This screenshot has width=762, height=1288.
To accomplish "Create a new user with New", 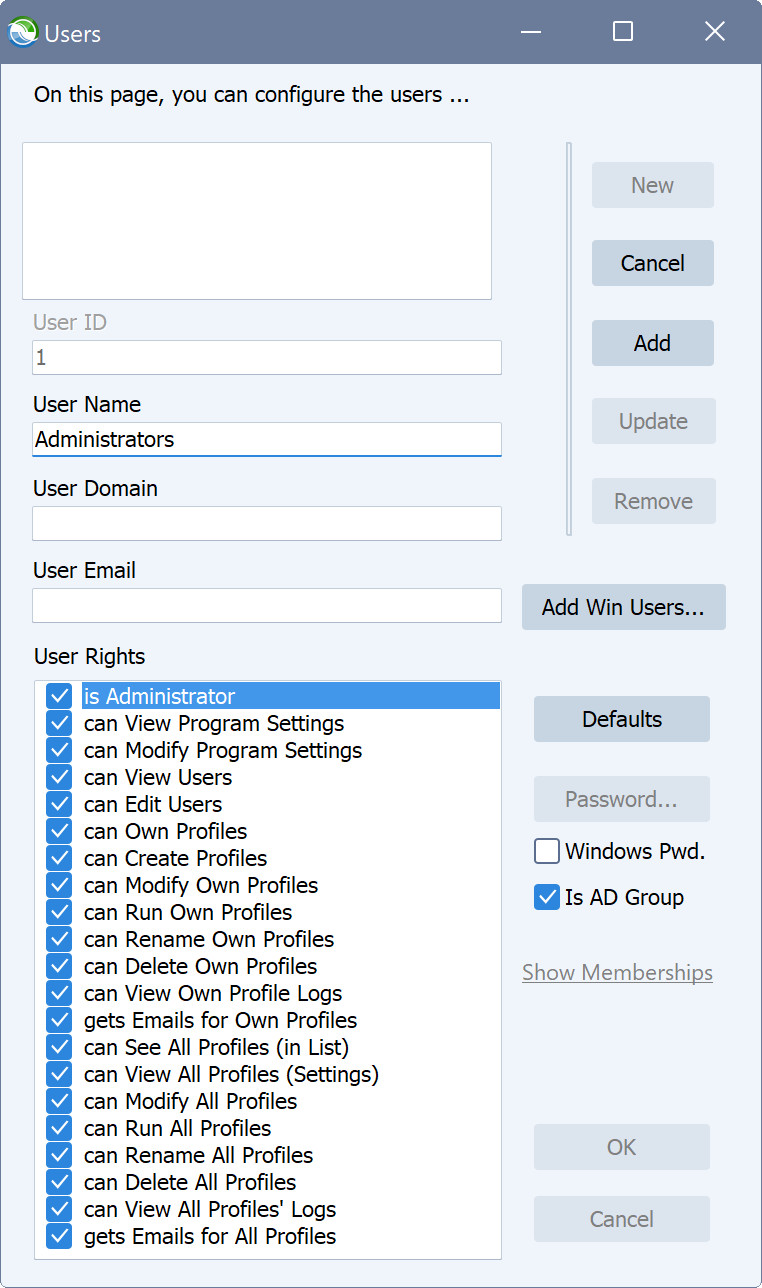I will coord(652,185).
